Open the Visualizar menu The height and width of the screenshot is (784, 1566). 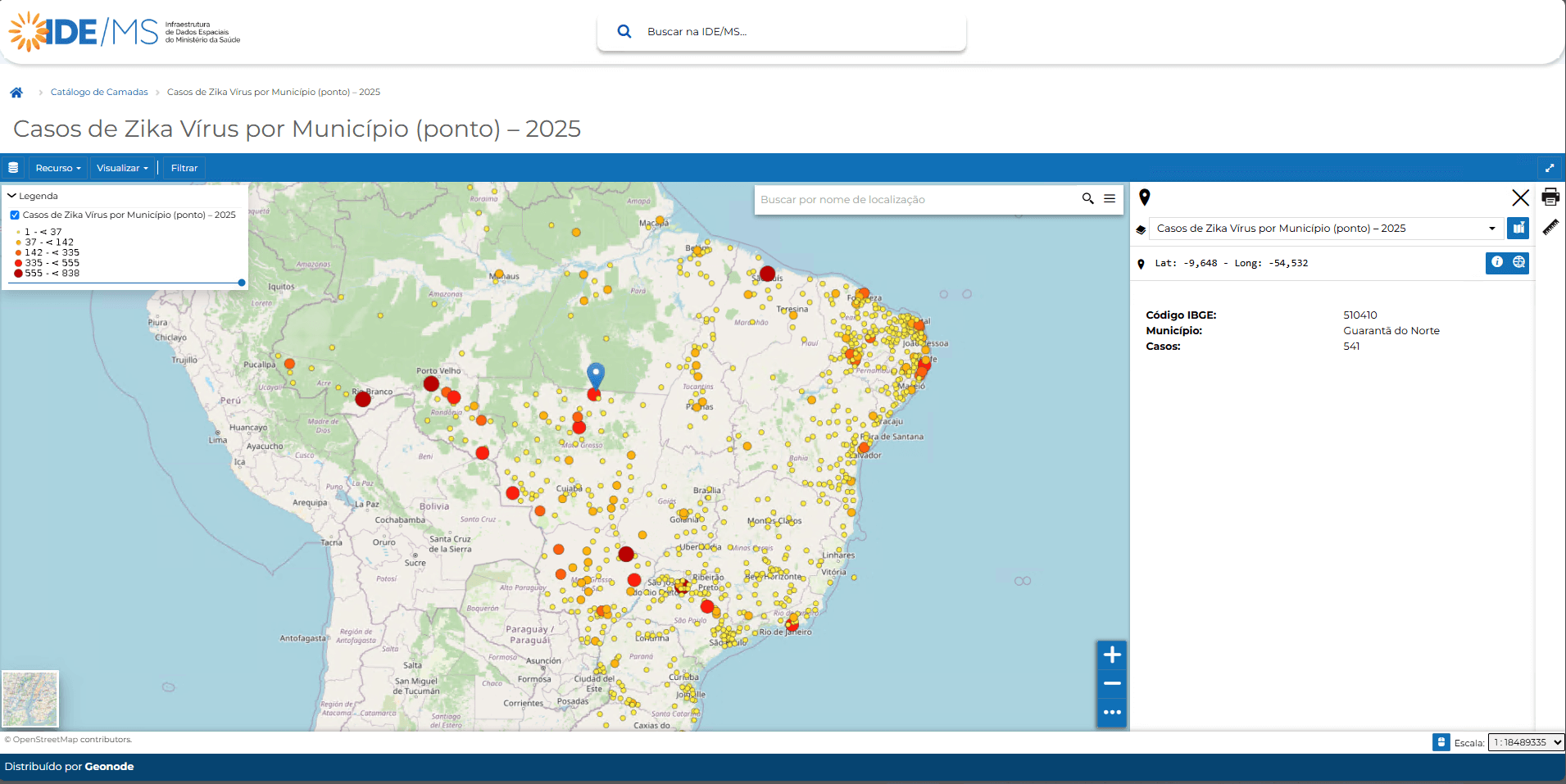tap(122, 168)
